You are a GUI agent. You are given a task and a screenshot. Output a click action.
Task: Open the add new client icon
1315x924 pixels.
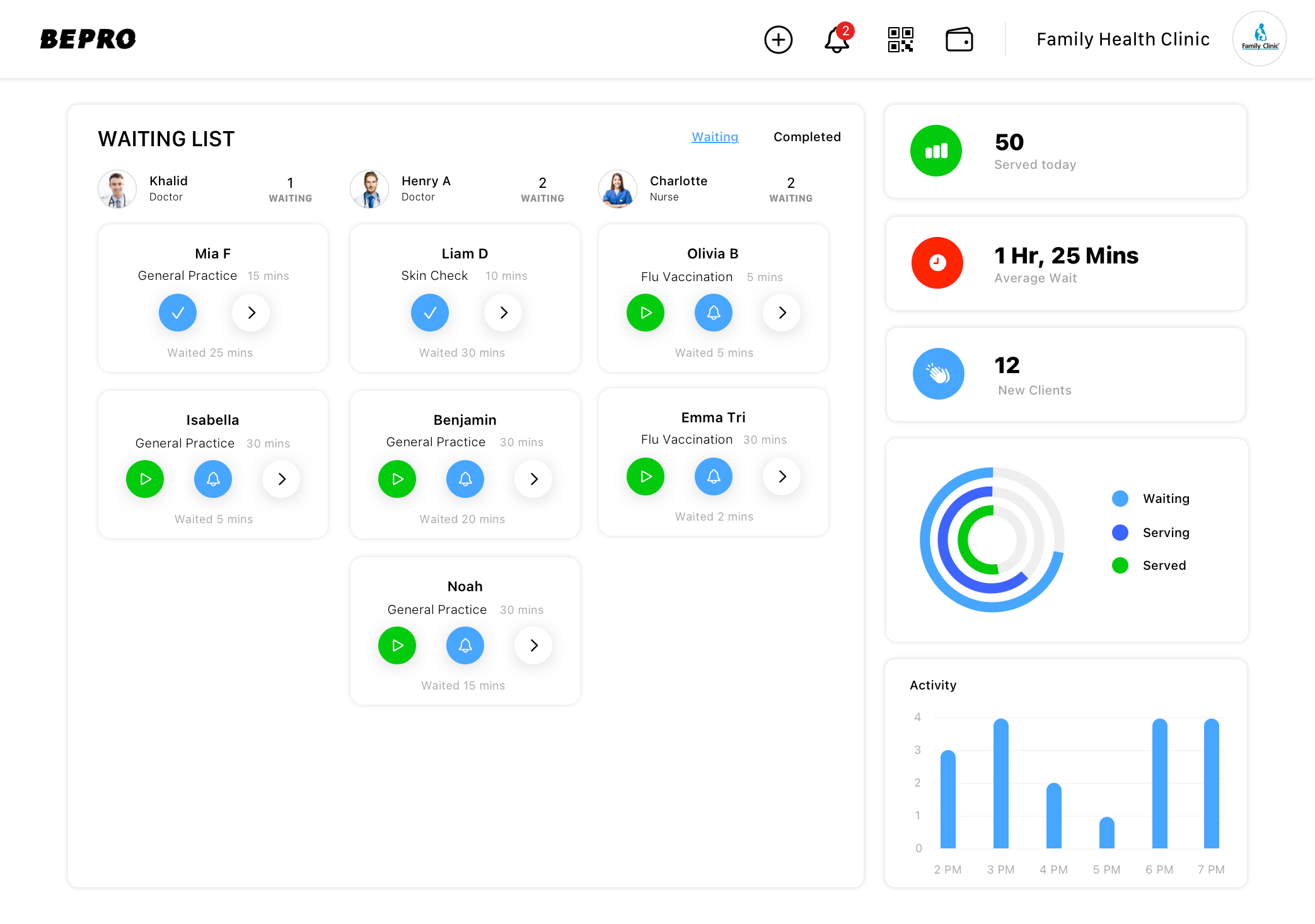coord(778,39)
